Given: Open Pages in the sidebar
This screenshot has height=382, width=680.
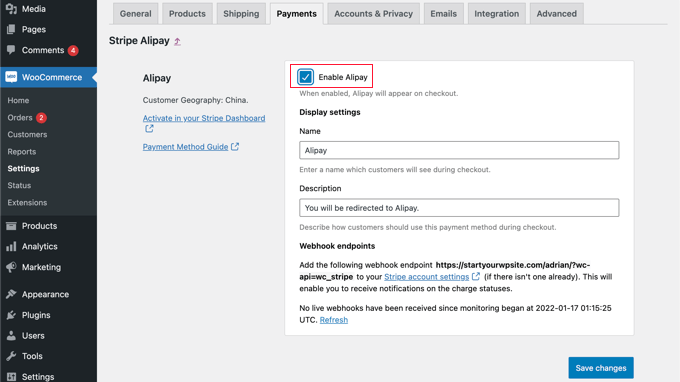Looking at the screenshot, I should click(34, 29).
